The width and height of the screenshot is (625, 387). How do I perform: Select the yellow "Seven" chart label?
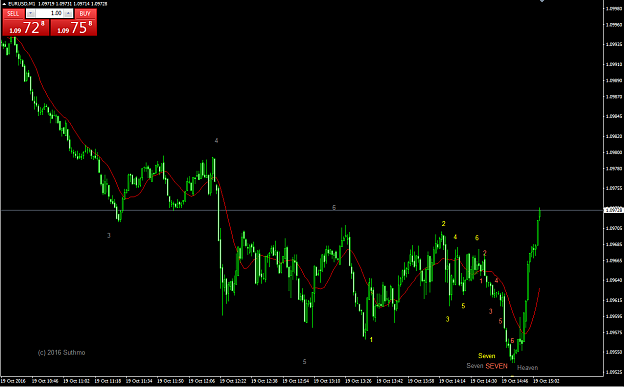[487, 356]
